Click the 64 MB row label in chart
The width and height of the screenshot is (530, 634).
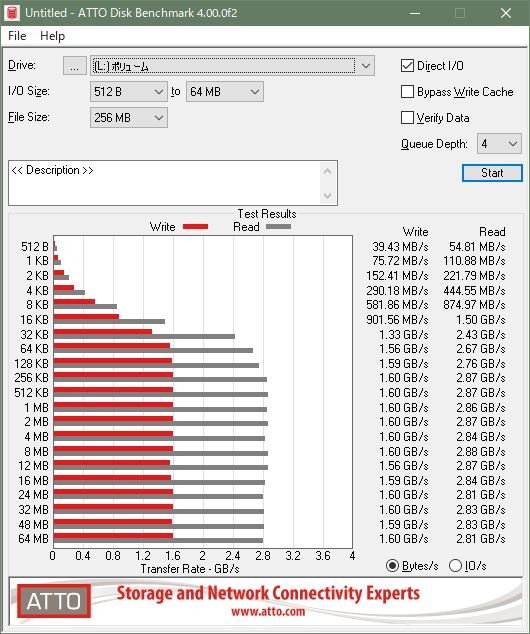(x=34, y=539)
